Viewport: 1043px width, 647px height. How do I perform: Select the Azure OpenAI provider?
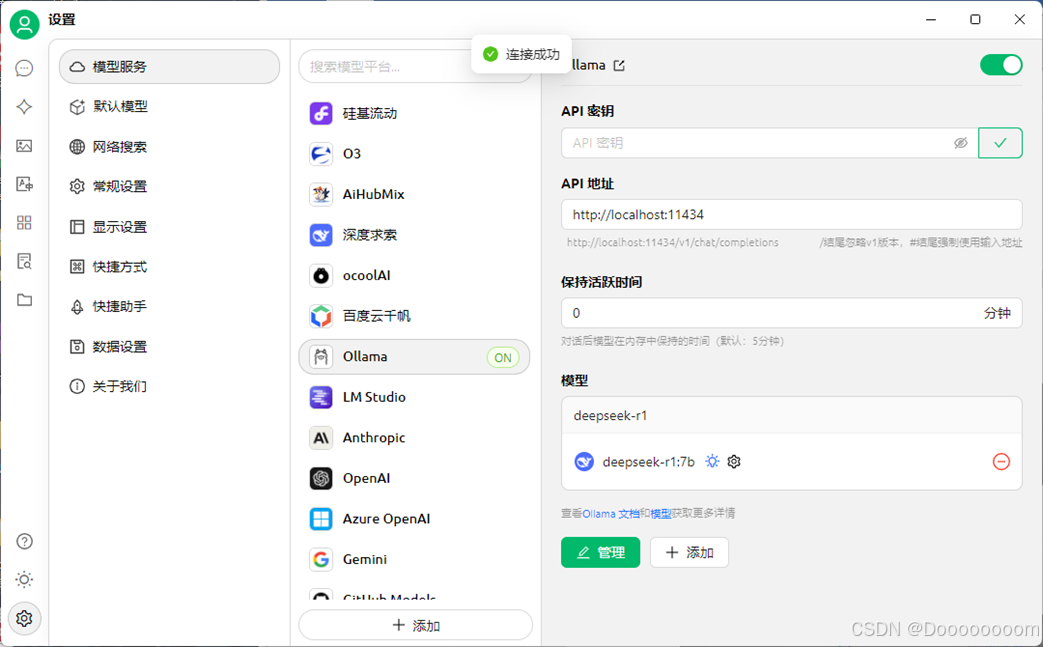pos(414,519)
